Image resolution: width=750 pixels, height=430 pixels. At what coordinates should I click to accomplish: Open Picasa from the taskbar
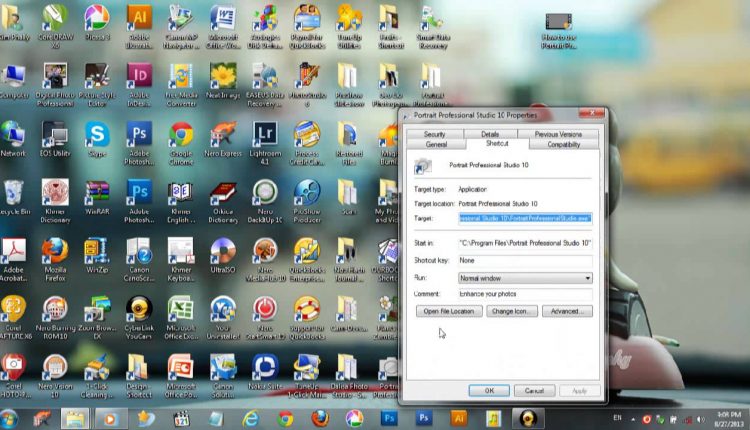point(354,419)
